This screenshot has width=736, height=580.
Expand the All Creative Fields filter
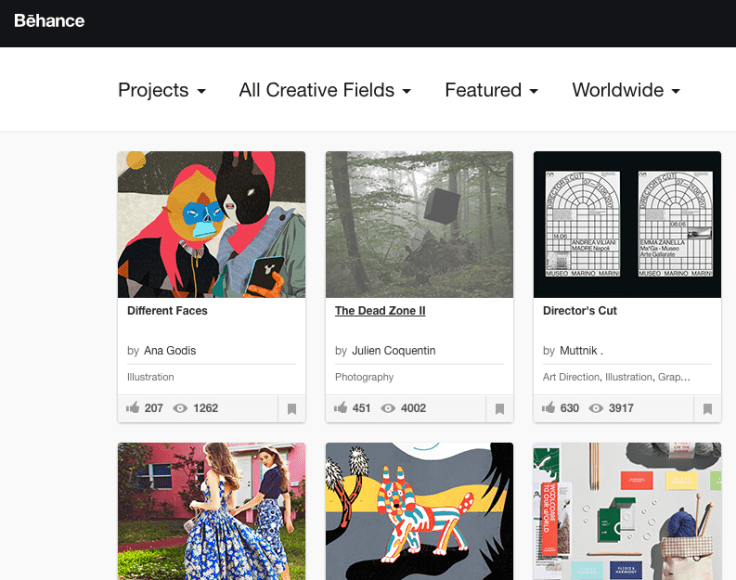325,90
